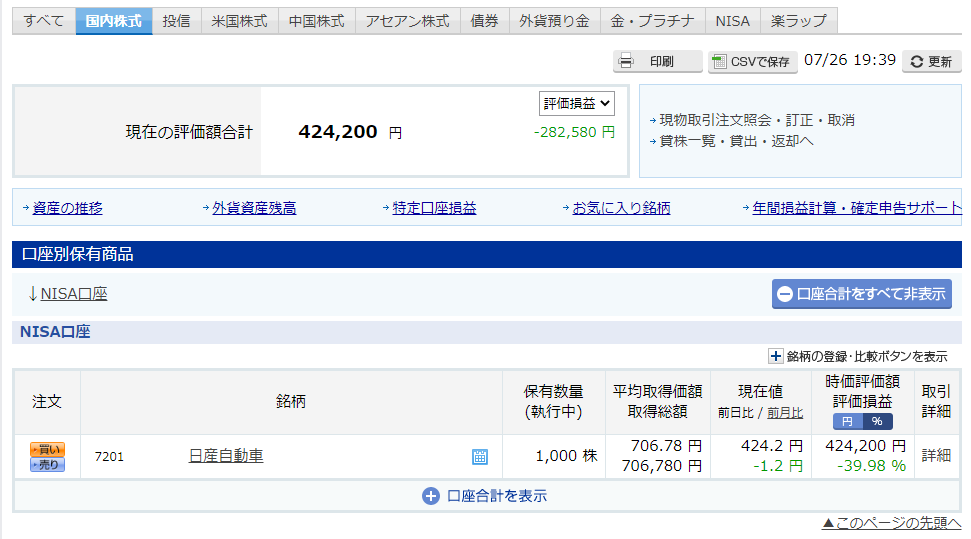This screenshot has height=539, width=971.
Task: Open the アセアン株式 tab
Action: click(x=407, y=21)
